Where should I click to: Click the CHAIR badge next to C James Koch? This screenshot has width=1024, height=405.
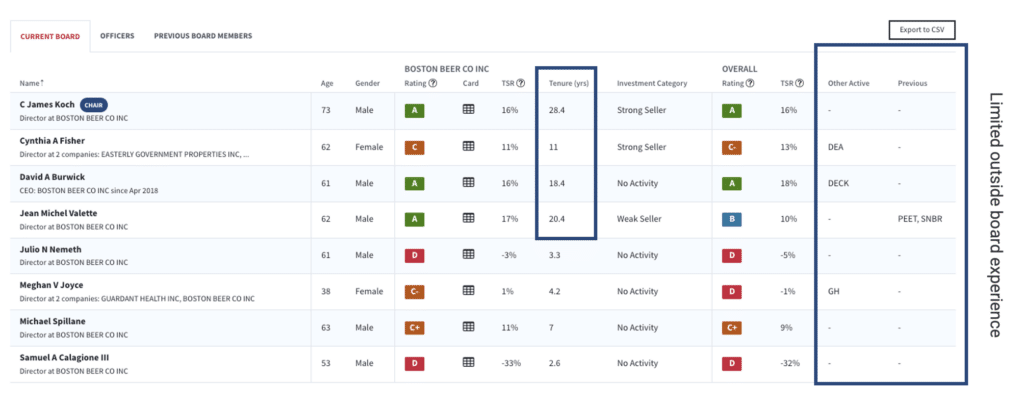tap(94, 105)
